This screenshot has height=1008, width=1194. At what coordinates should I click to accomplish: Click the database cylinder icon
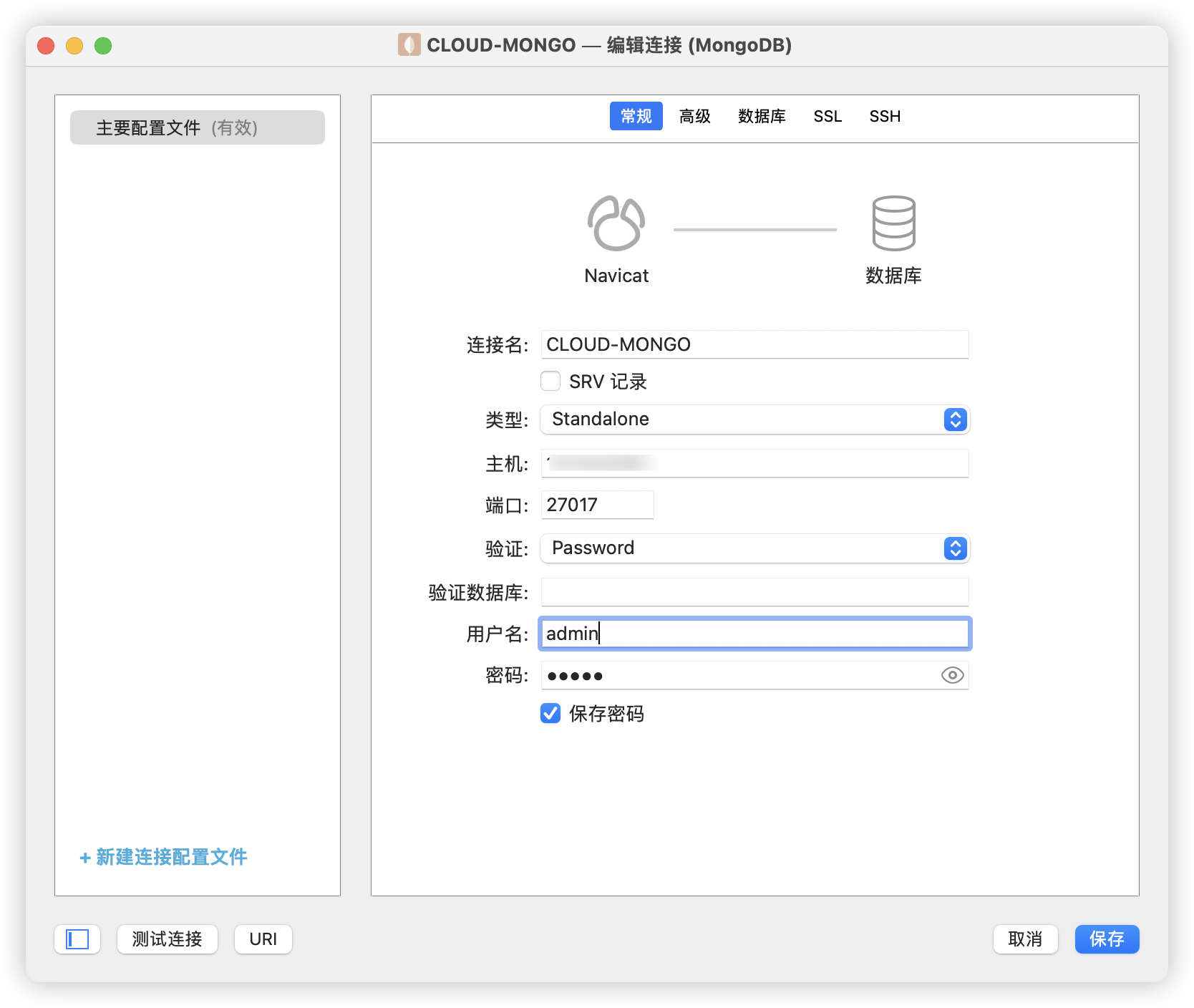point(893,223)
